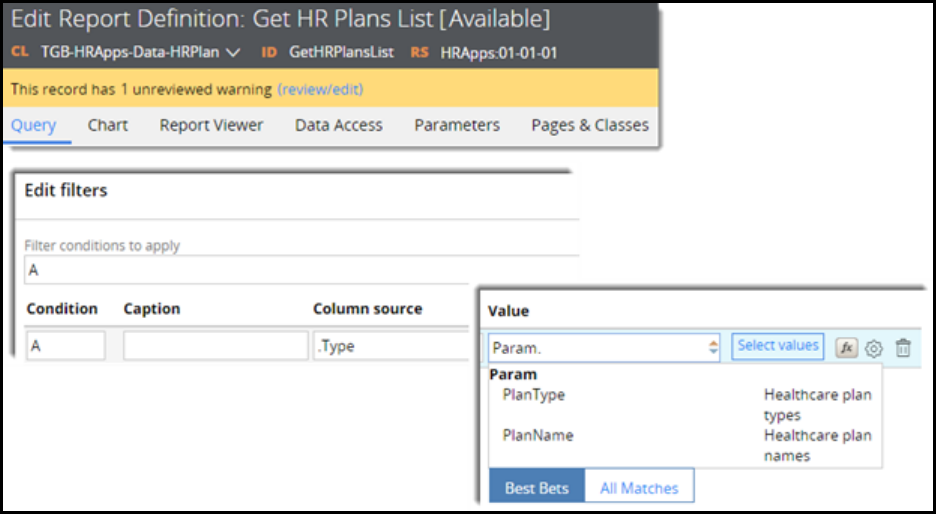Click the Filter conditions to apply field
Image resolution: width=936 pixels, height=514 pixels.
[x=300, y=270]
